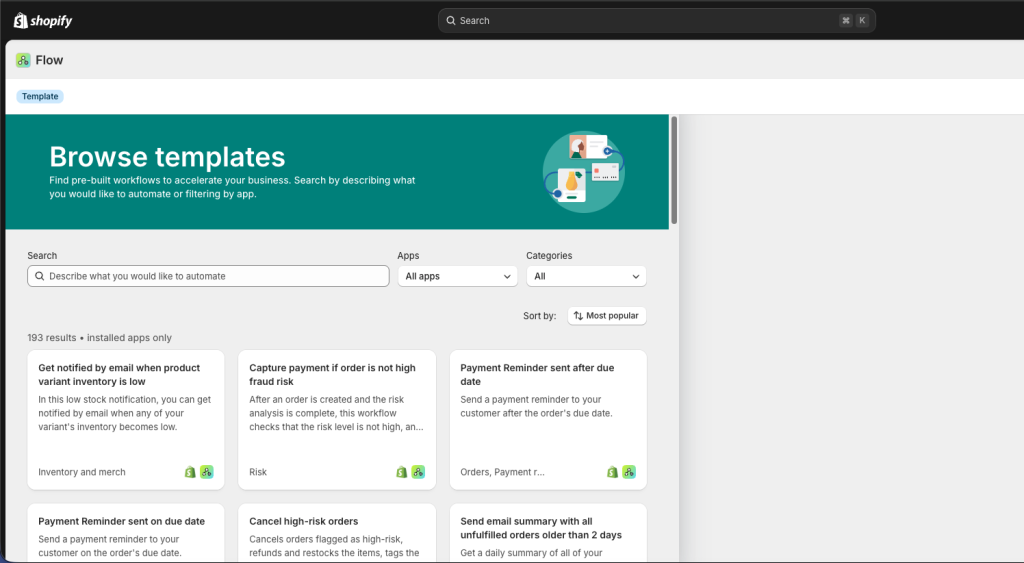The width and height of the screenshot is (1024, 563).
Task: Click Shopify bag icon on Payment Reminder after due date card
Action: click(x=612, y=472)
